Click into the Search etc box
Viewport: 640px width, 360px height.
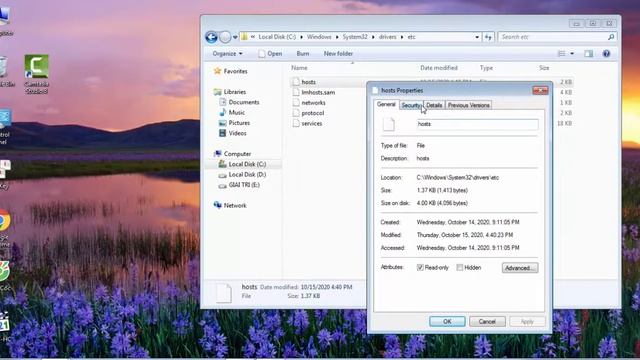click(552, 37)
